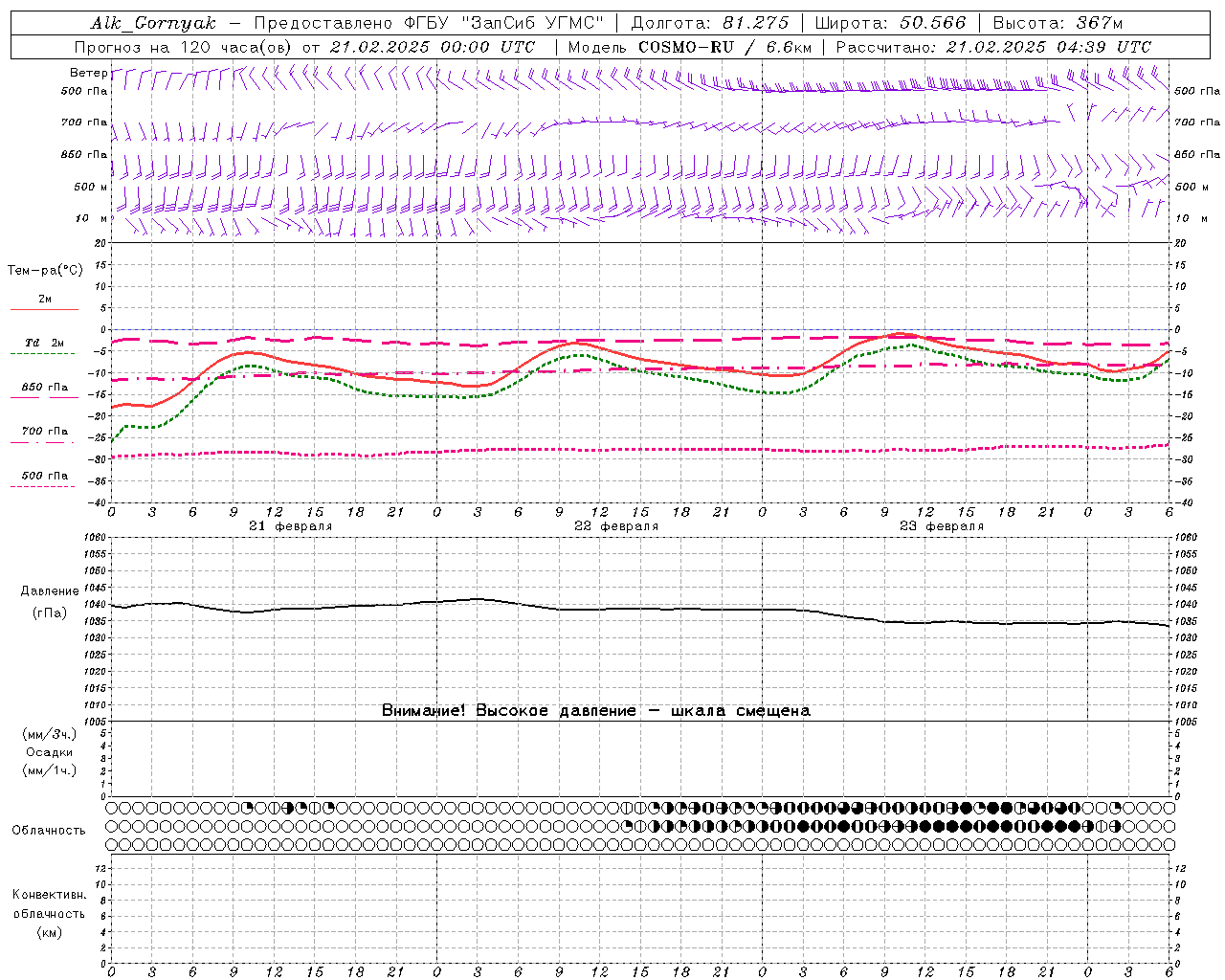Click the 'Ветер' wind panel label
Screen dimensions: 1225x980
click(x=88, y=73)
